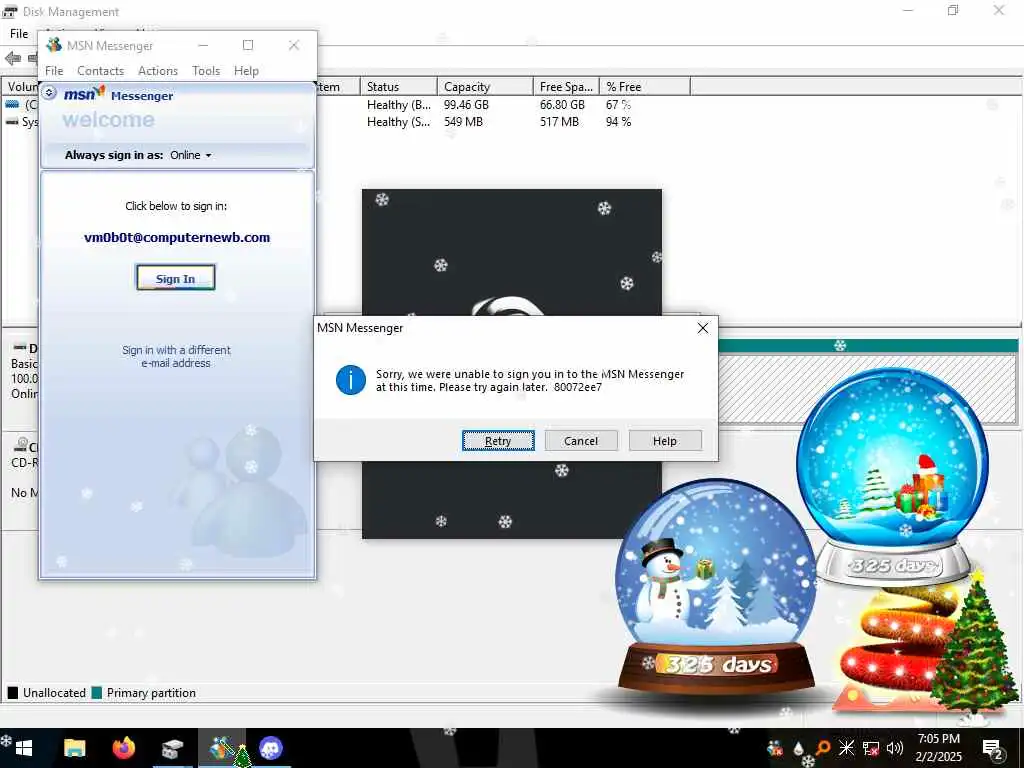Collapse the MSN Messenger header with round chevron
Image resolution: width=1024 pixels, height=768 pixels.
click(49, 93)
